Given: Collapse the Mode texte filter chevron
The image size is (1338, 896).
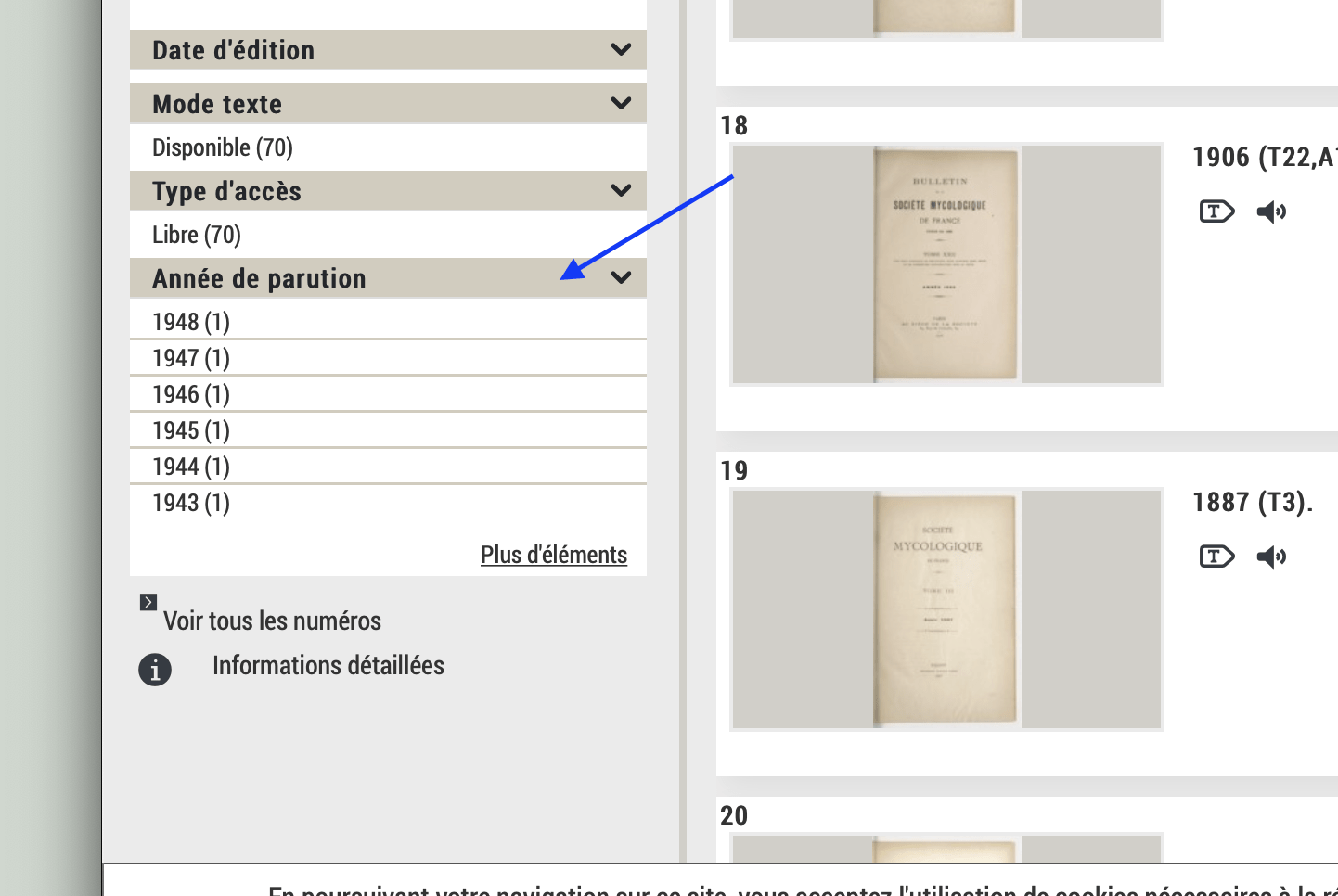Looking at the screenshot, I should 621,104.
